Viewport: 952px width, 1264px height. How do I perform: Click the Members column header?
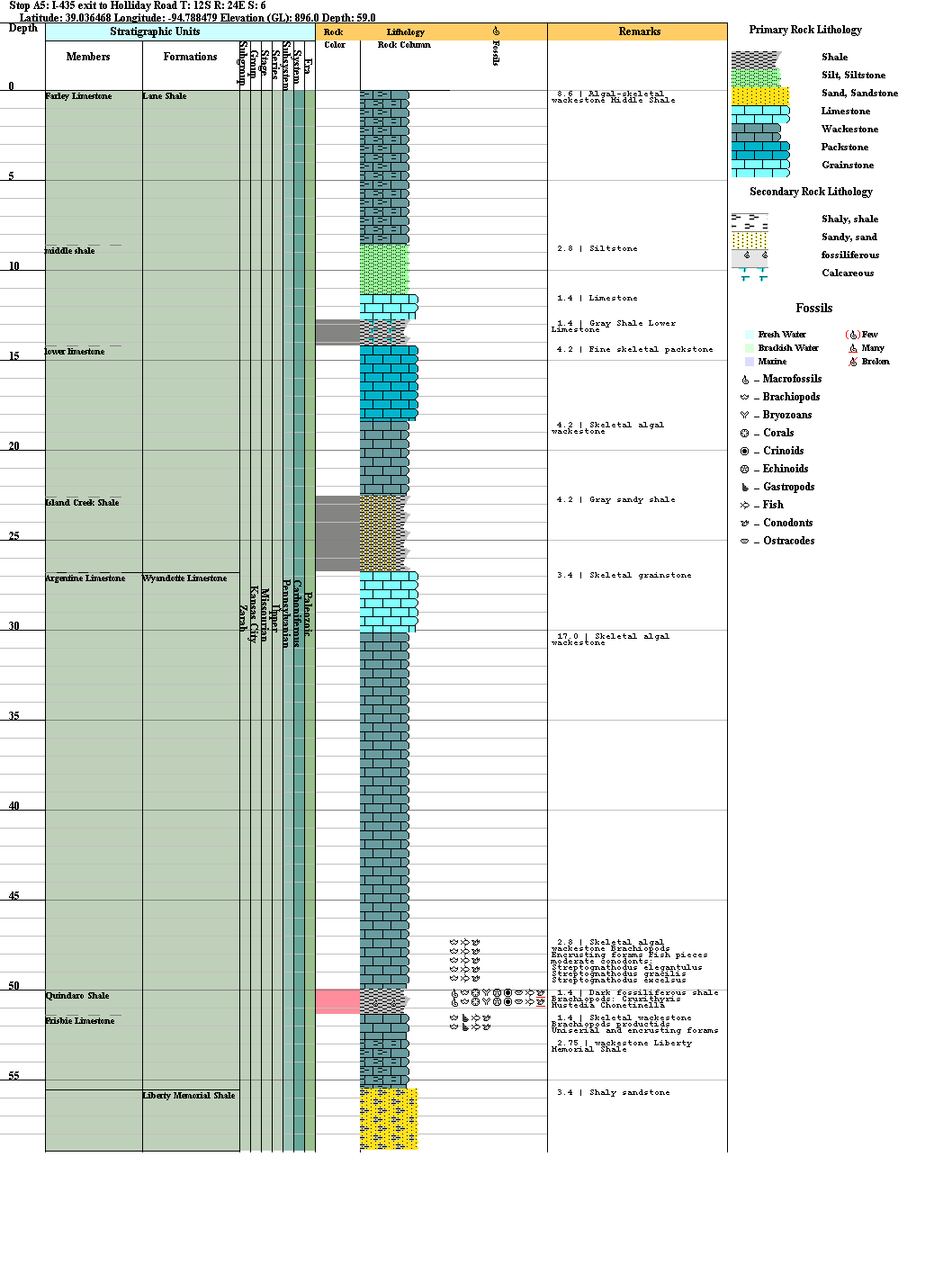(88, 57)
